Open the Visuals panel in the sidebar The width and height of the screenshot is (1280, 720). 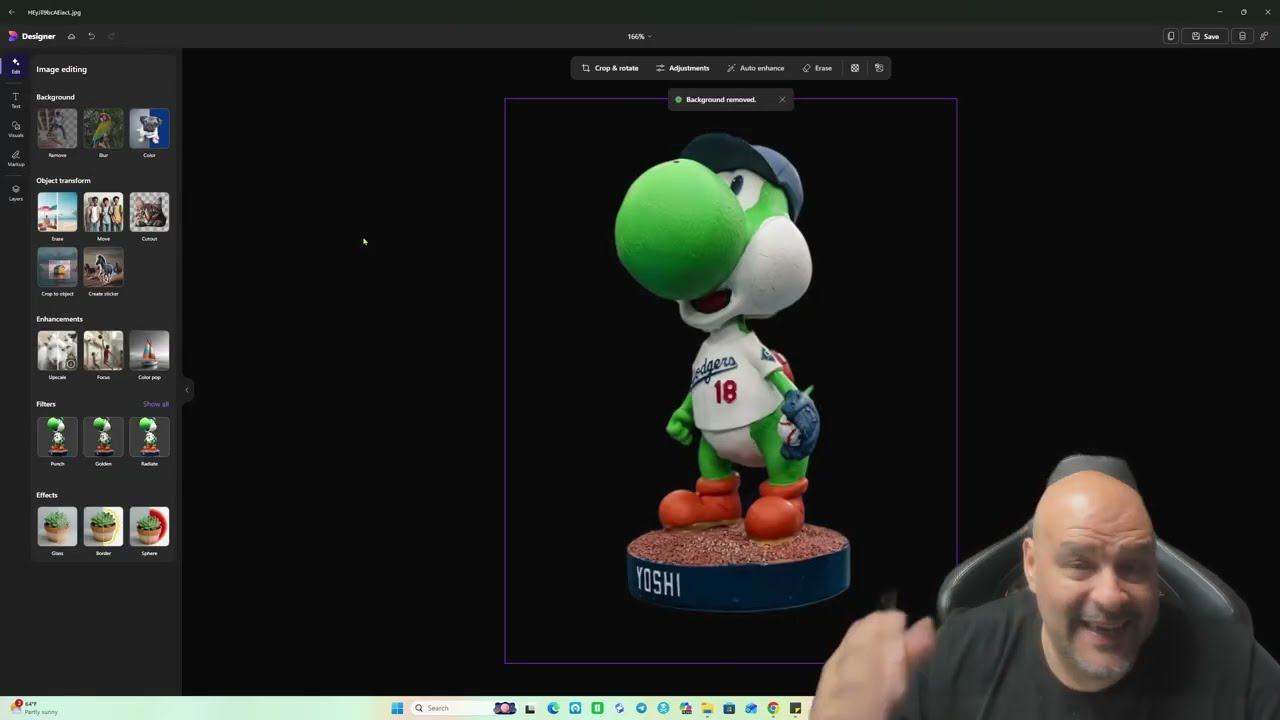tap(15, 129)
